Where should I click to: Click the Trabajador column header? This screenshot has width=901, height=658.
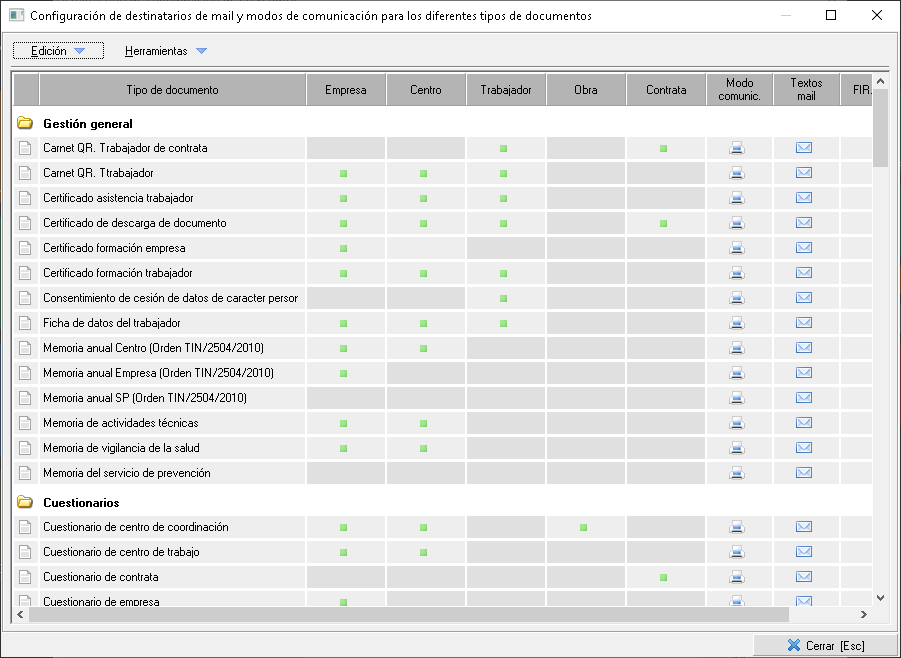point(506,90)
